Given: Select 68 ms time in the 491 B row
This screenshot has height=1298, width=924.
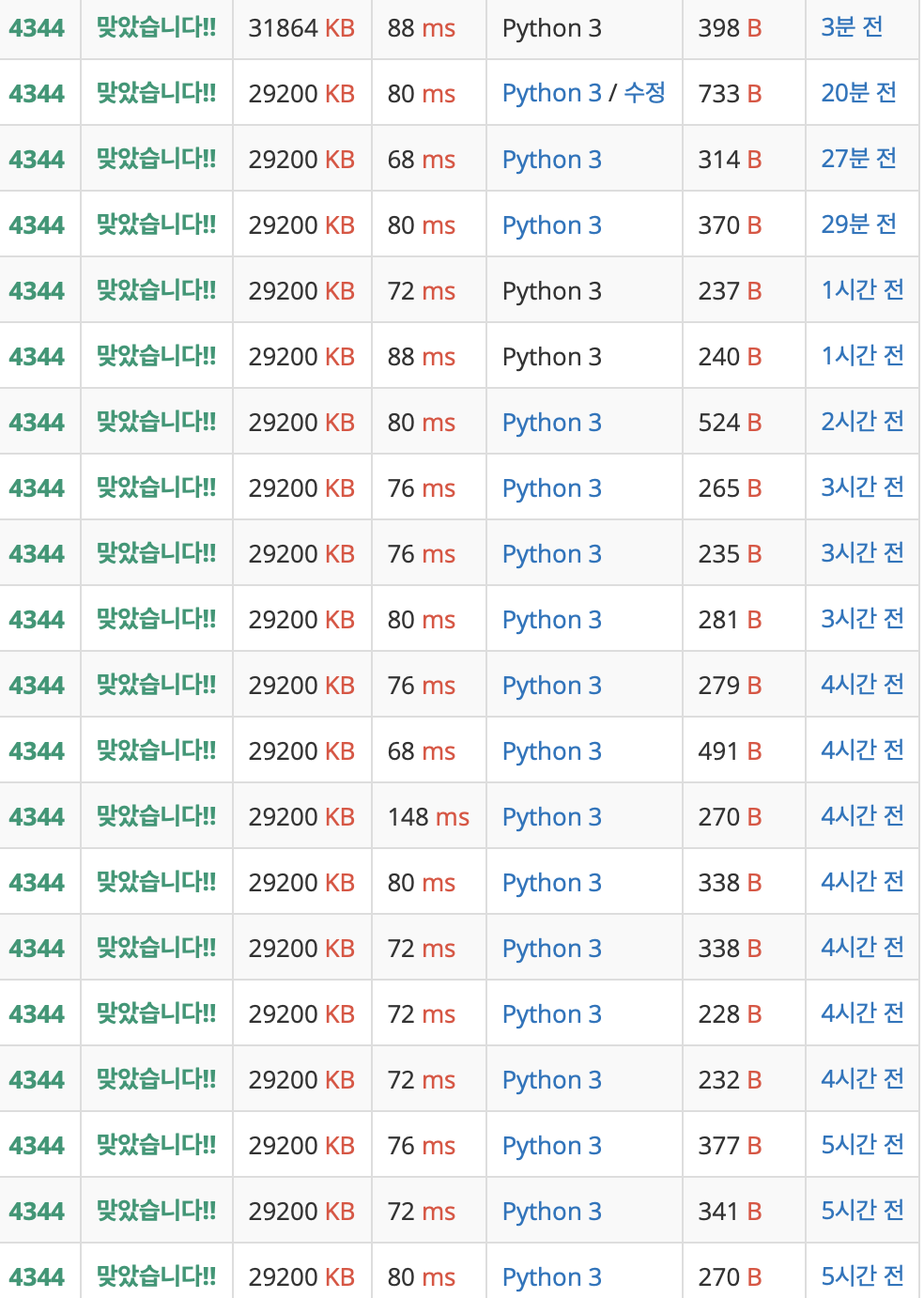Looking at the screenshot, I should click(x=422, y=751).
